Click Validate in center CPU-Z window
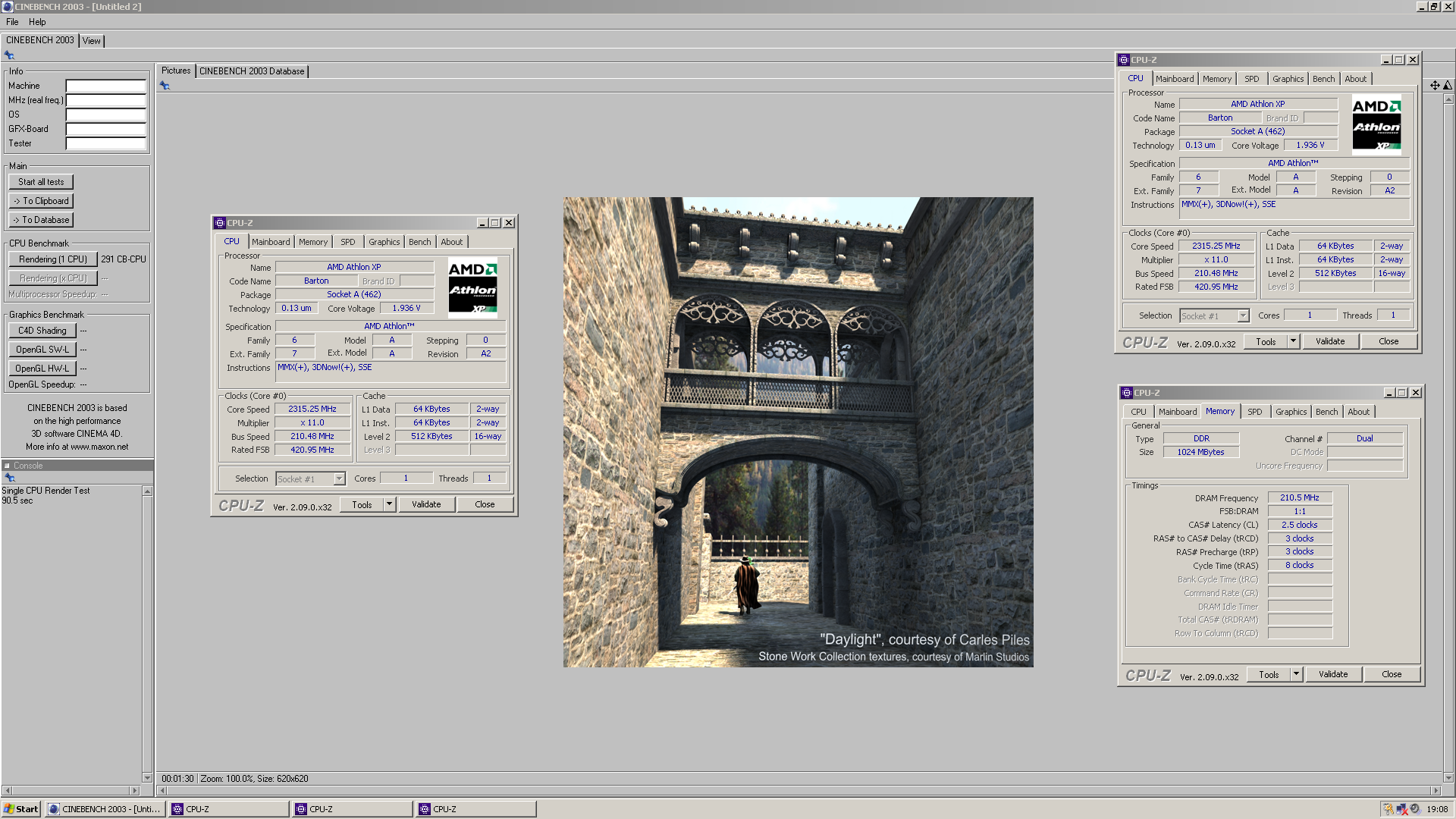Screen dimensions: 1456x819 pyautogui.click(x=426, y=504)
